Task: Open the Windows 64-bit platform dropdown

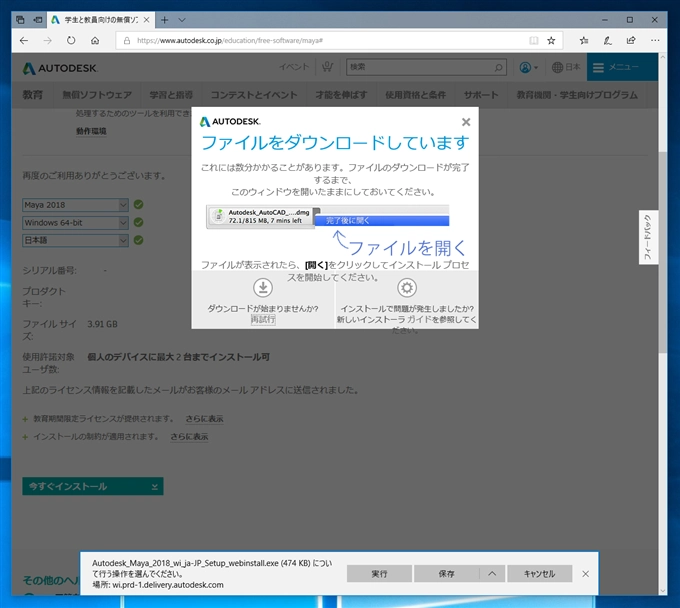Action: click(75, 222)
